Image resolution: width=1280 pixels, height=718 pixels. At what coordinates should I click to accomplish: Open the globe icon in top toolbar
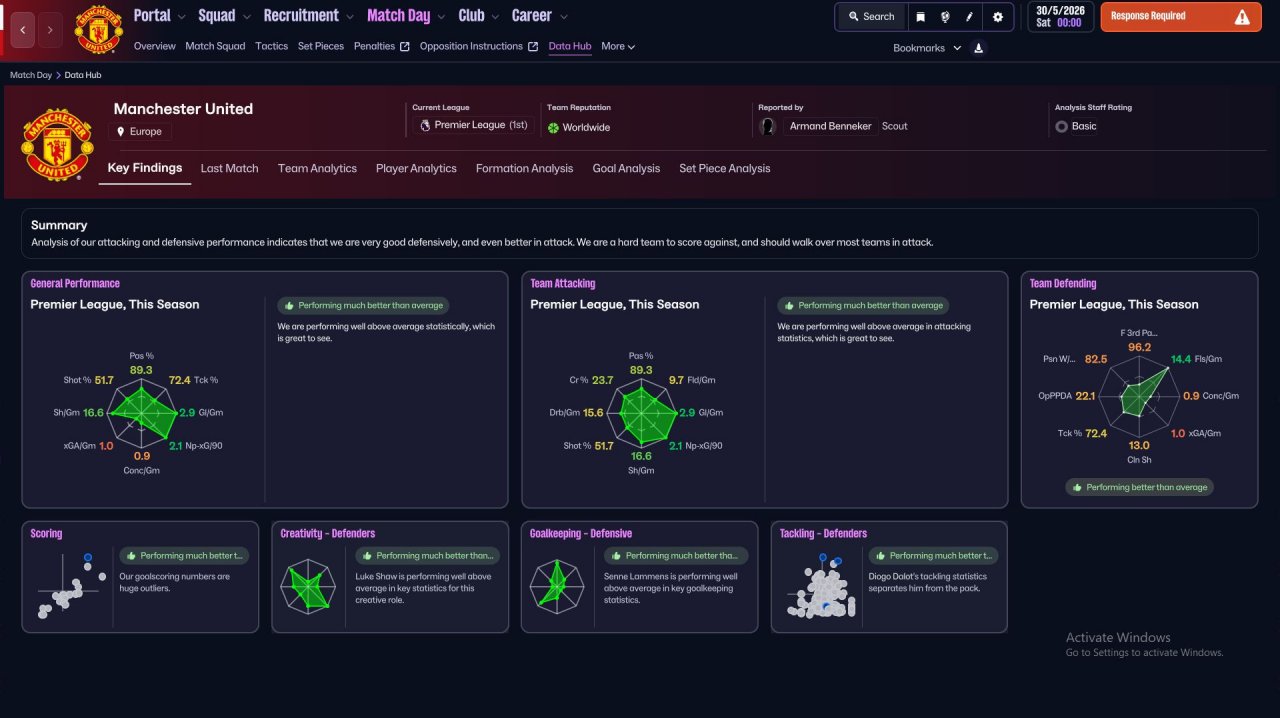pyautogui.click(x=945, y=17)
